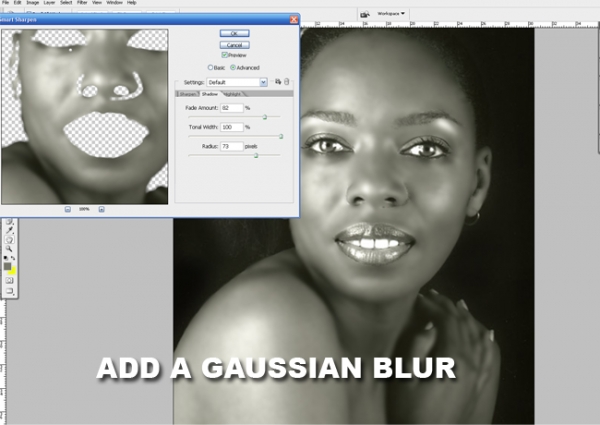Click the save settings icon beside Settings
This screenshot has height=425, width=600.
[x=278, y=81]
